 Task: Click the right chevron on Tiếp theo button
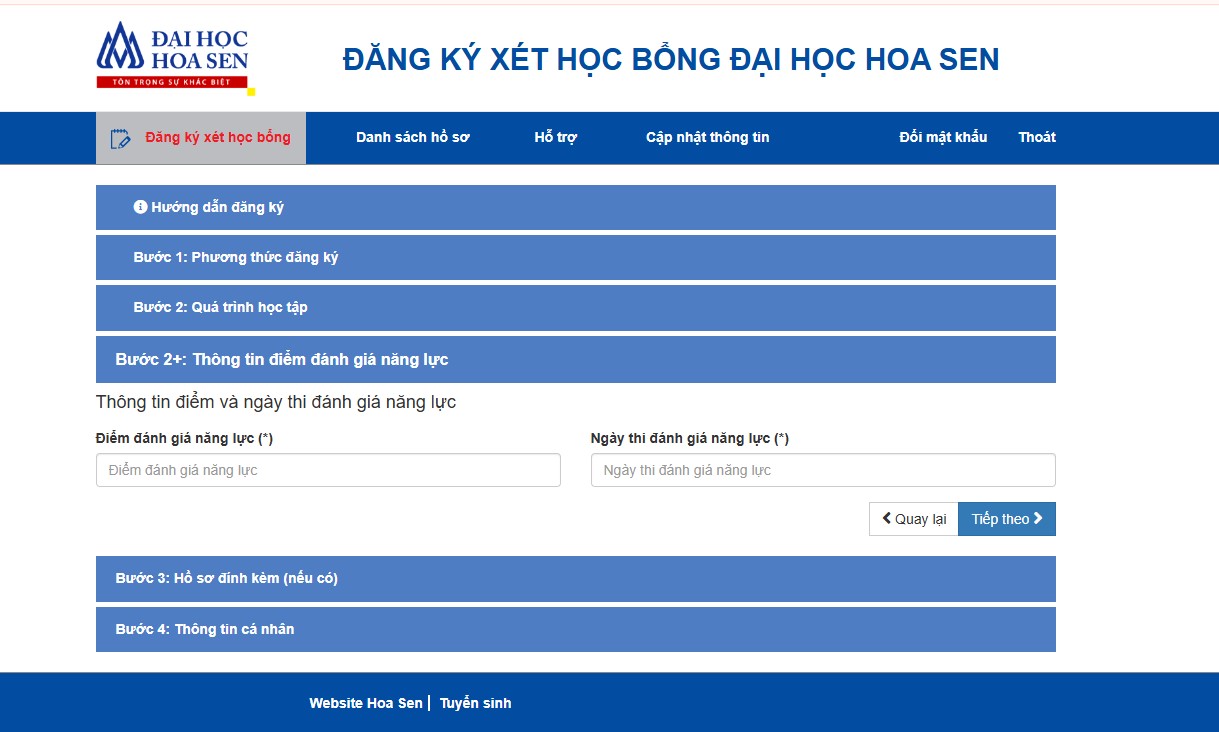click(1037, 518)
